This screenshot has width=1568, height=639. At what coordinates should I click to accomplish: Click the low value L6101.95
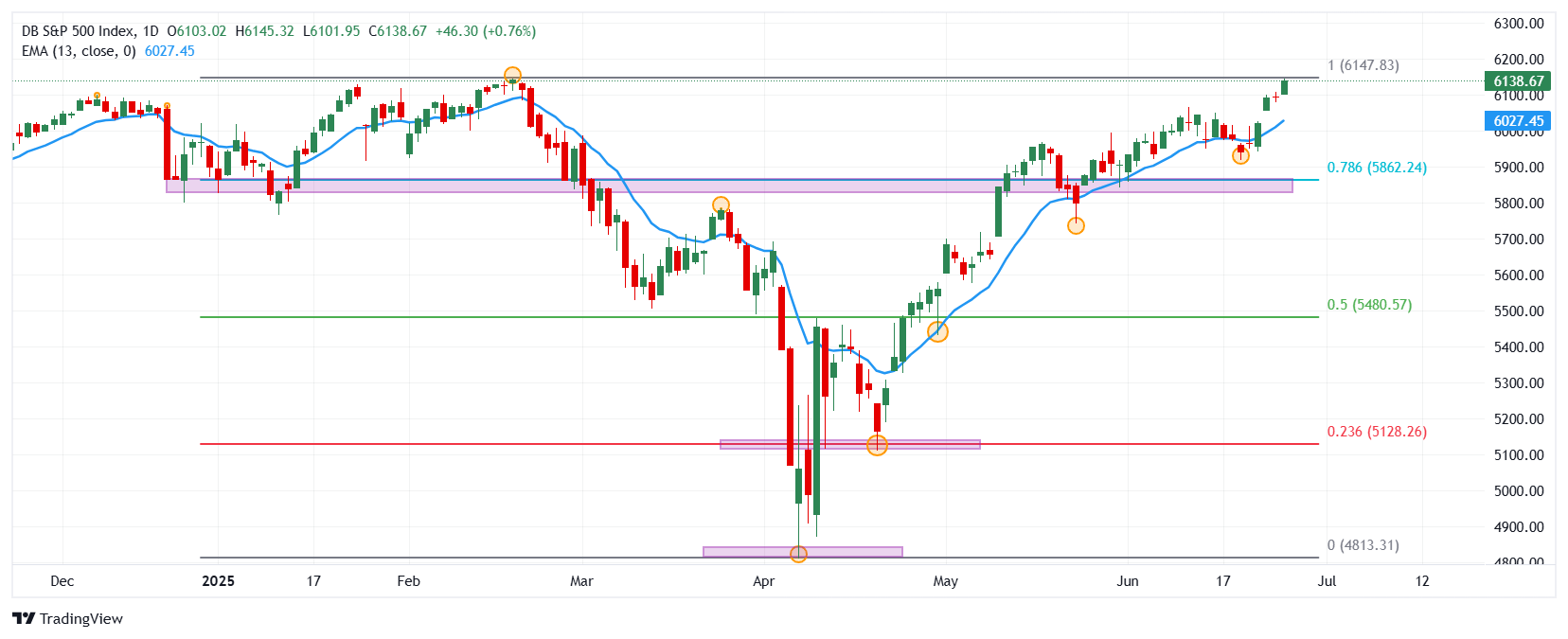click(331, 31)
